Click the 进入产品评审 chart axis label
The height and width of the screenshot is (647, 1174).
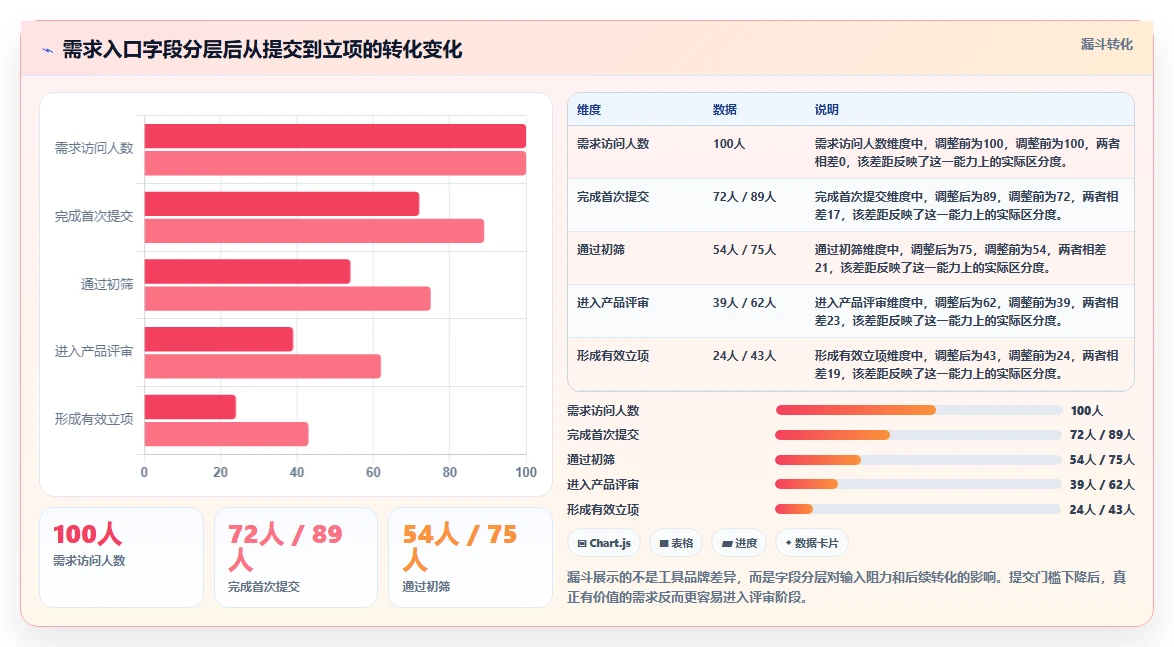(x=94, y=352)
